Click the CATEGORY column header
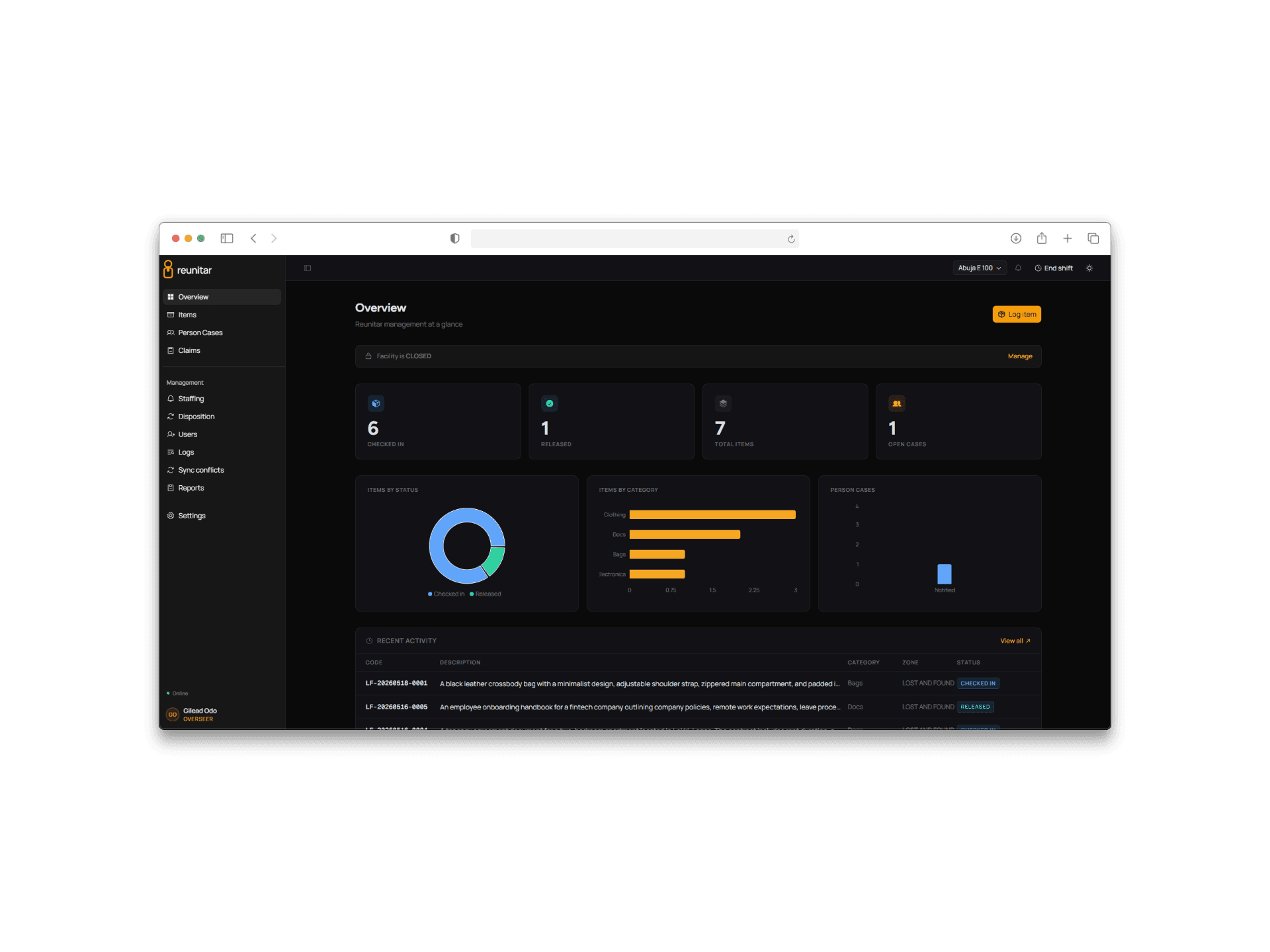The height and width of the screenshot is (952, 1270). [863, 662]
